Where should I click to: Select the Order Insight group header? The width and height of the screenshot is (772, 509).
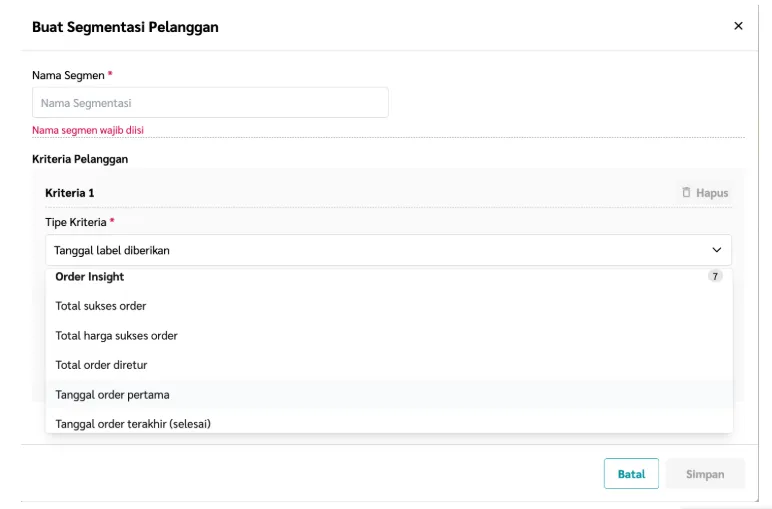90,277
